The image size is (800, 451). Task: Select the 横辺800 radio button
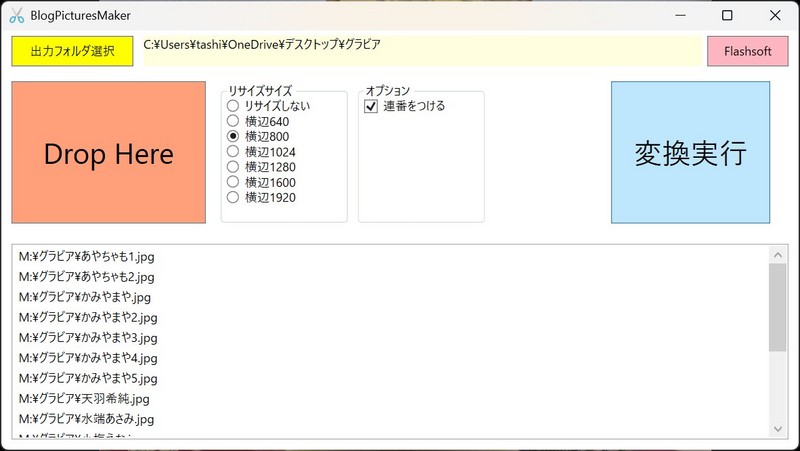coord(233,136)
